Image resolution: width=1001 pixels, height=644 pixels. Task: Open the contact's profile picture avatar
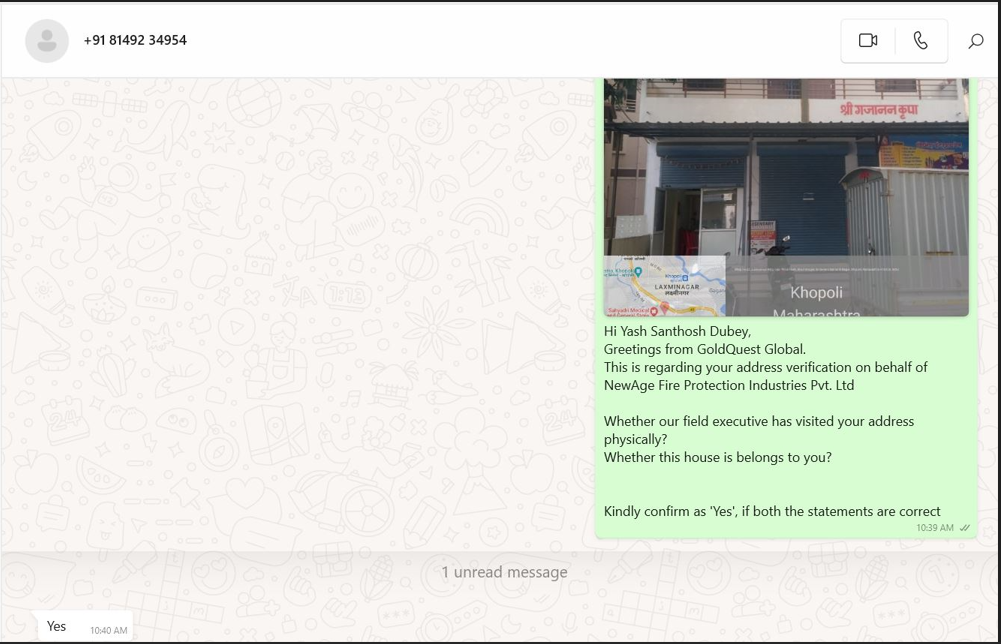point(47,41)
